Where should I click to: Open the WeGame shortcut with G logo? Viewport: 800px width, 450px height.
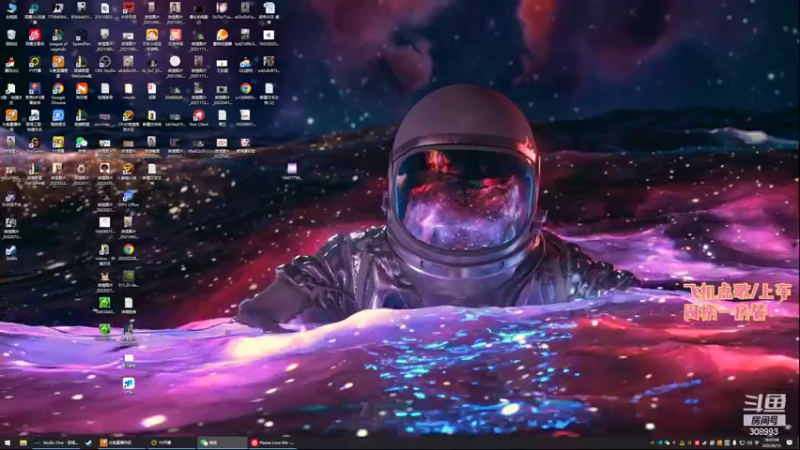pos(35,144)
